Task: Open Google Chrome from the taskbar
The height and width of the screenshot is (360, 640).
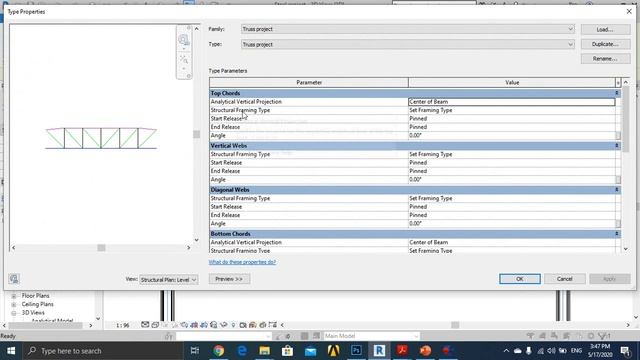Action: tap(219, 351)
